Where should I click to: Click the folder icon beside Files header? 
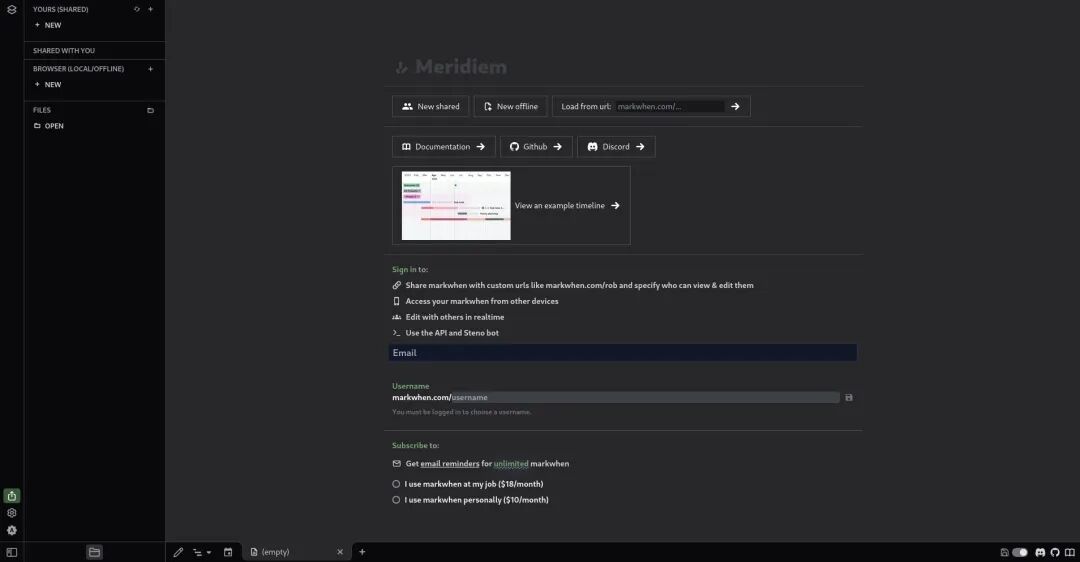click(150, 110)
